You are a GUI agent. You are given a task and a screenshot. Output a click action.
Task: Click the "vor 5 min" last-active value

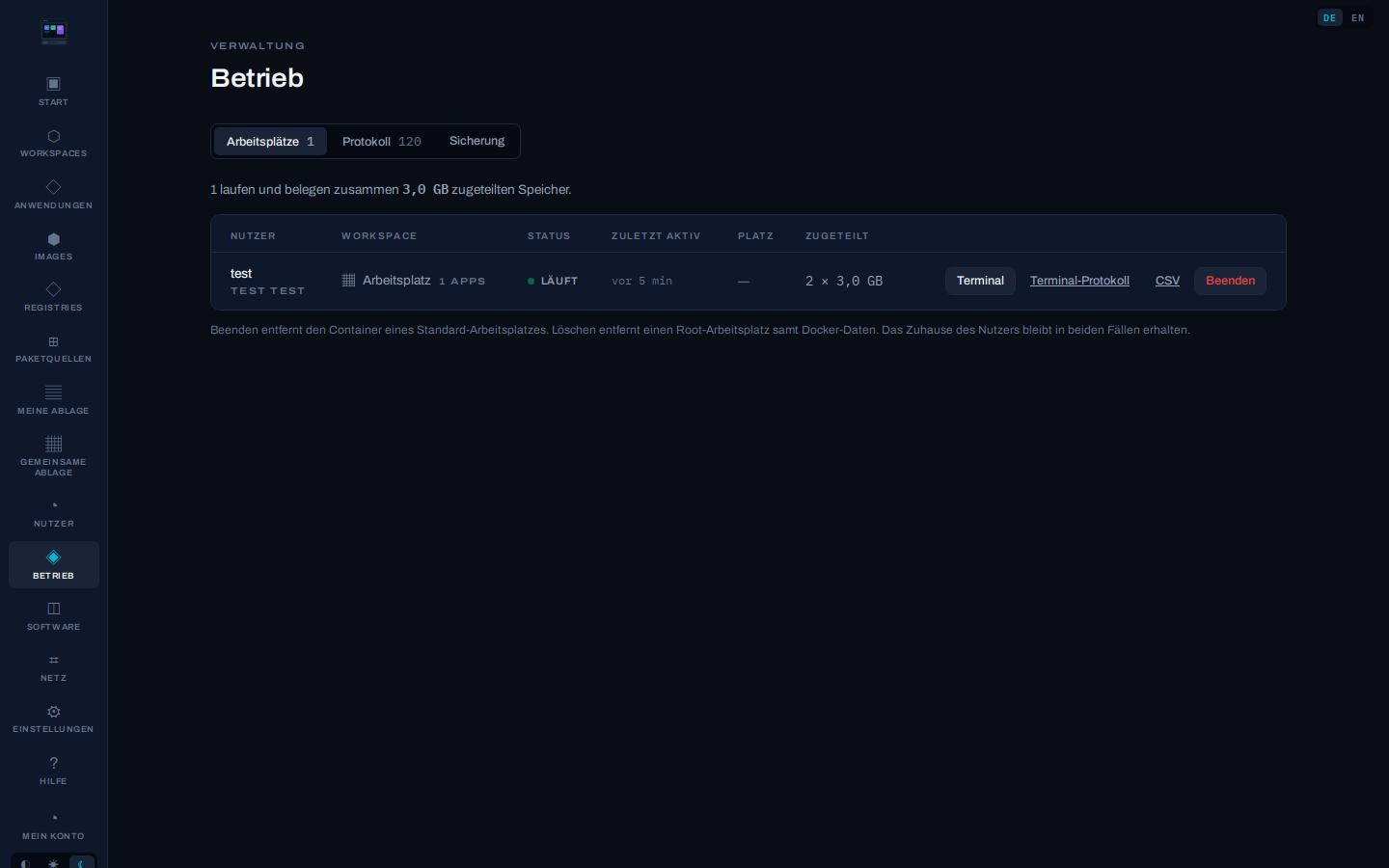[642, 281]
